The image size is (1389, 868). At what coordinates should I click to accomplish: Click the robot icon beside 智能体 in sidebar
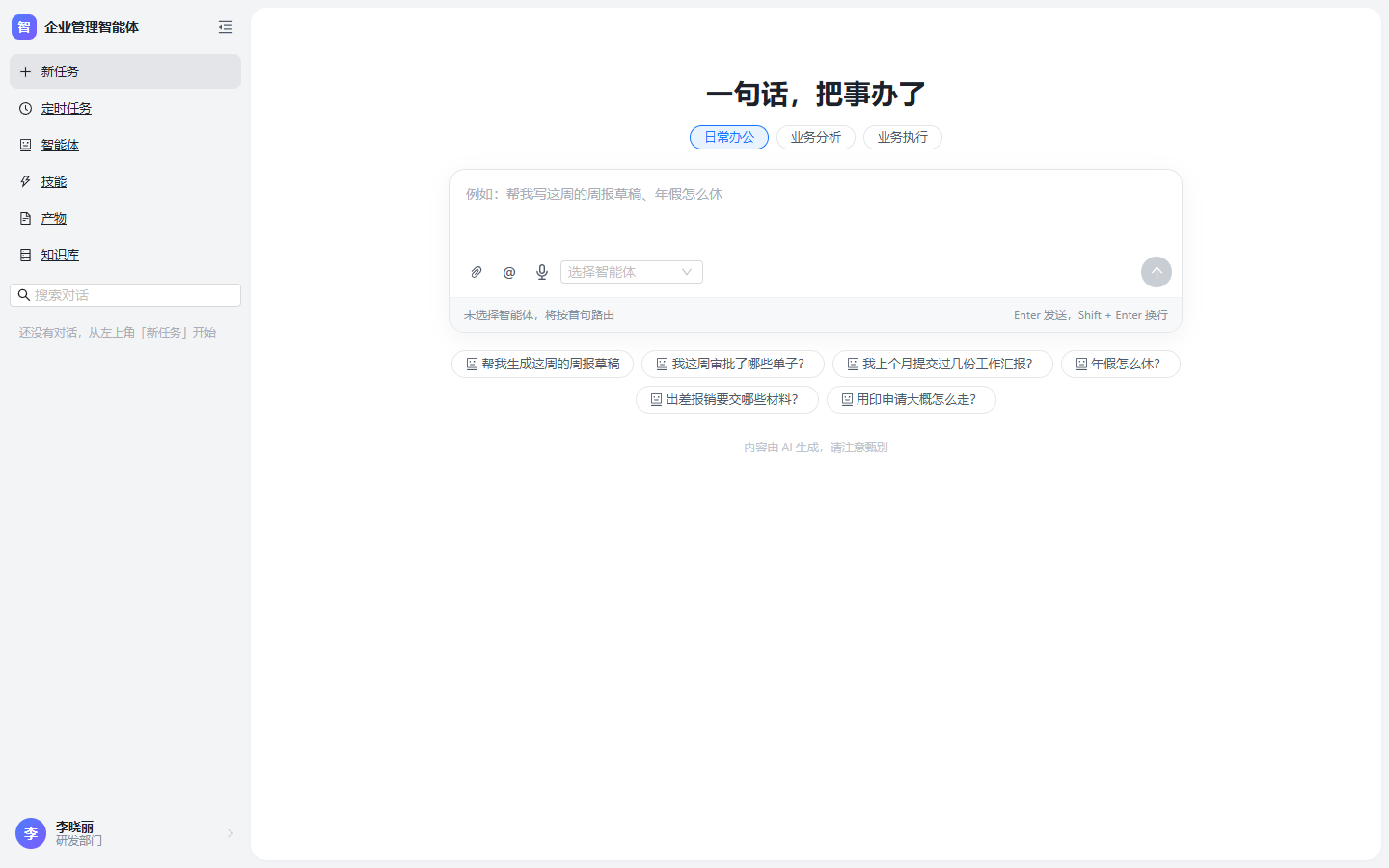(x=26, y=145)
